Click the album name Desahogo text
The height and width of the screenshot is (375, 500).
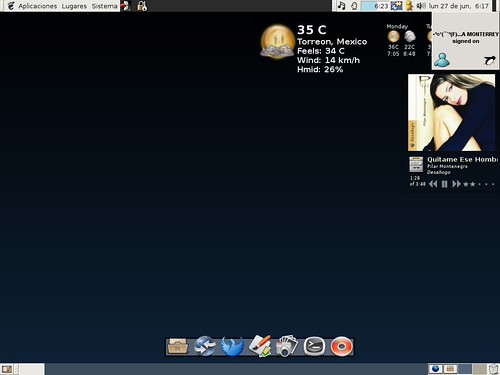coord(439,172)
